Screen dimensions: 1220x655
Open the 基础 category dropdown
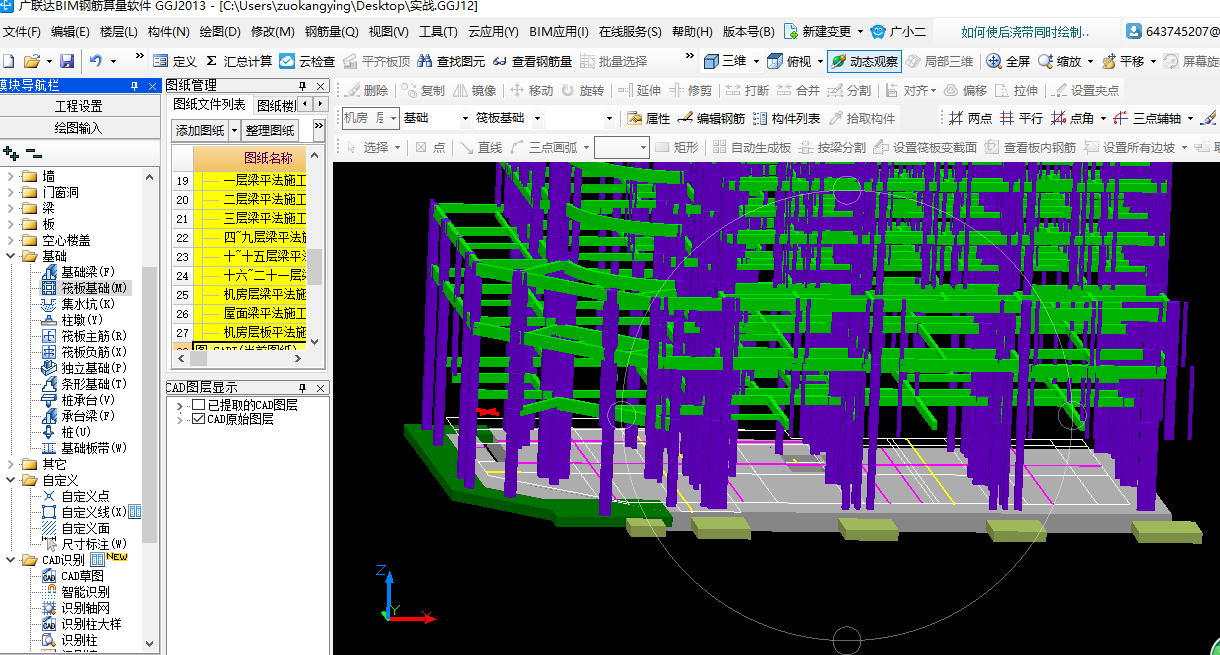click(x=465, y=118)
